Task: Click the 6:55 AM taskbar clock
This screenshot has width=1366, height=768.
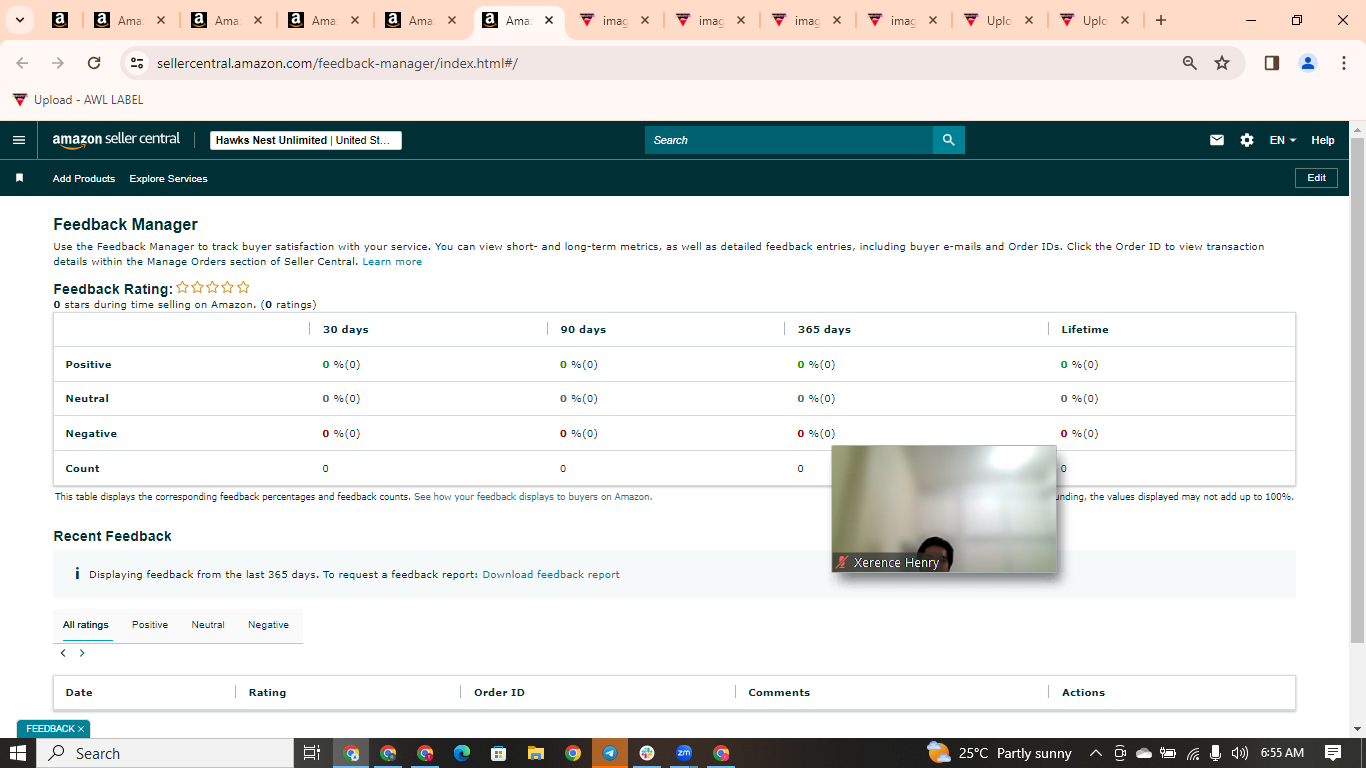Action: 1282,753
